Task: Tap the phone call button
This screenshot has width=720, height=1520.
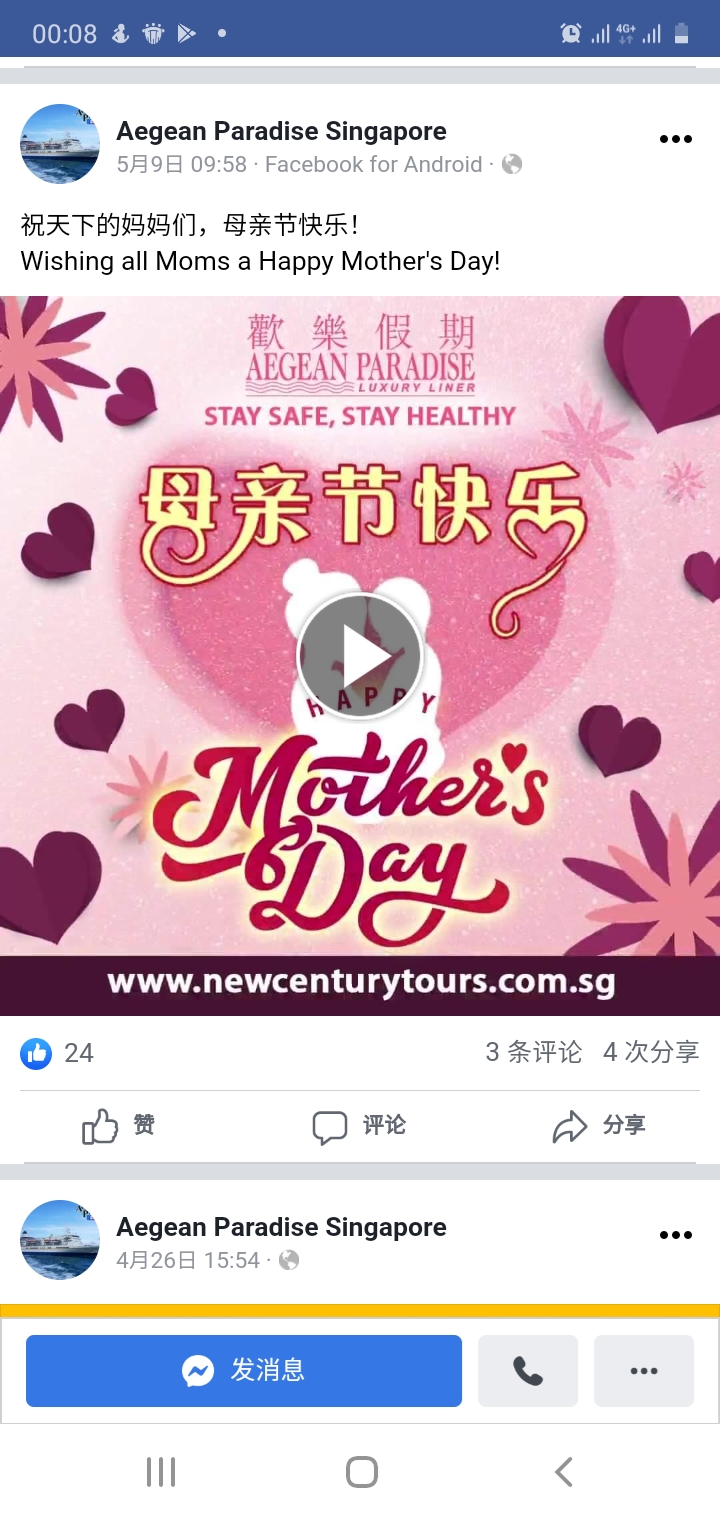Action: click(x=528, y=1371)
